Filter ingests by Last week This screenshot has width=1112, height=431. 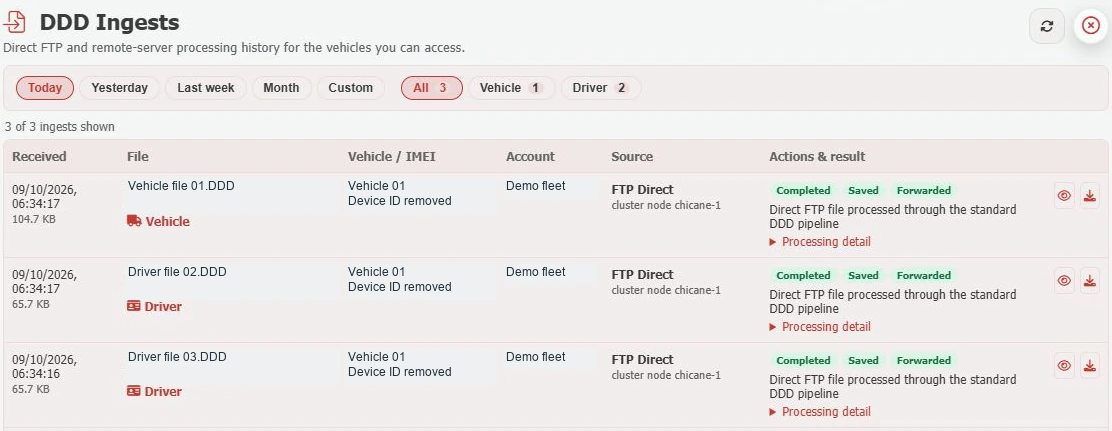(x=206, y=88)
